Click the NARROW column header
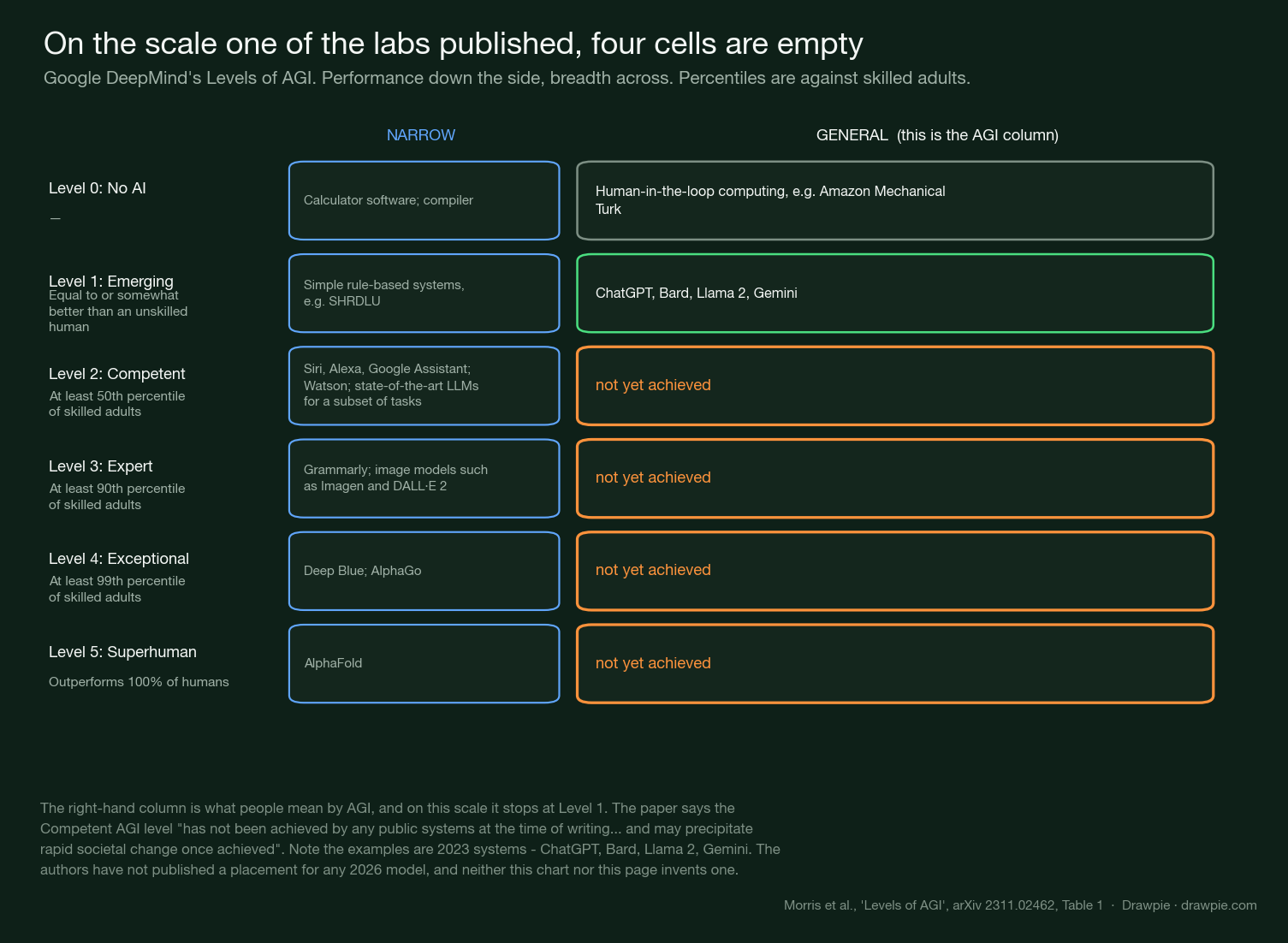This screenshot has height=943, width=1288. pos(421,135)
